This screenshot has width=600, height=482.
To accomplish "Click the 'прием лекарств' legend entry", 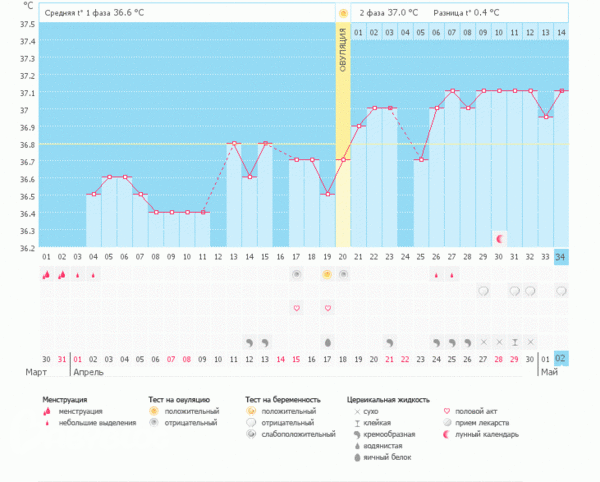I will [x=487, y=422].
